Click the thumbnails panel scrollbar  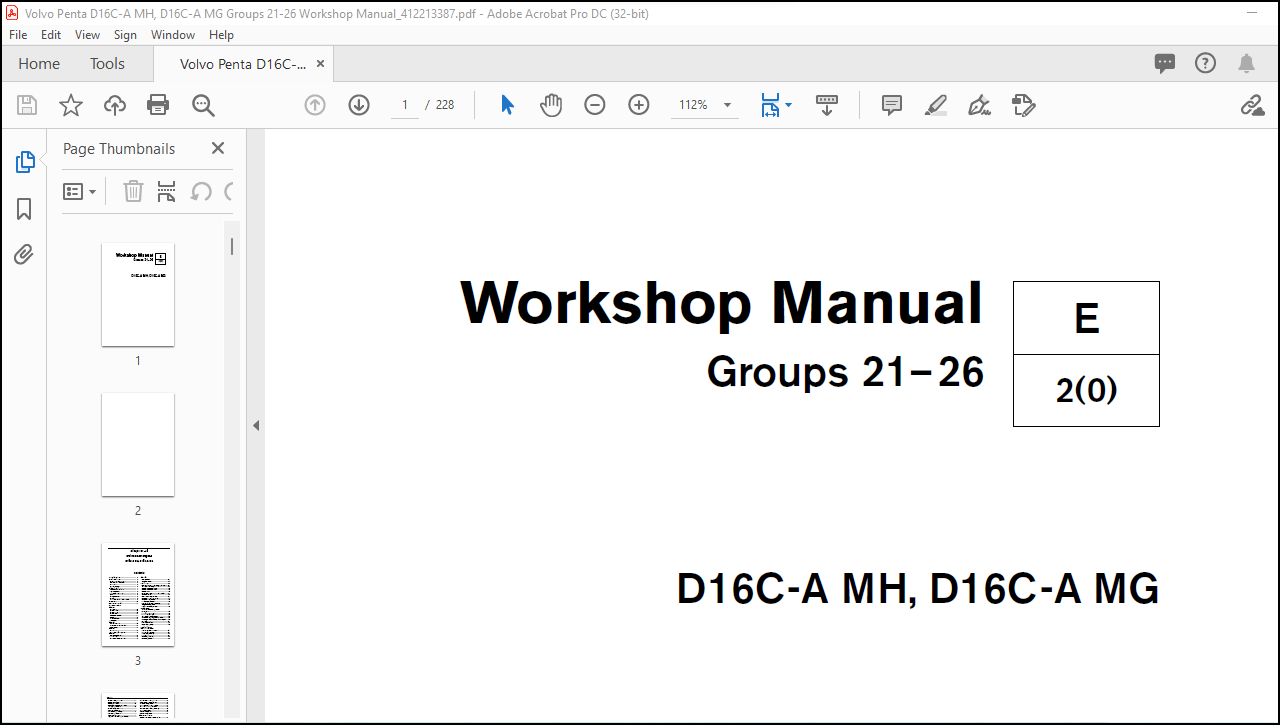[x=232, y=246]
